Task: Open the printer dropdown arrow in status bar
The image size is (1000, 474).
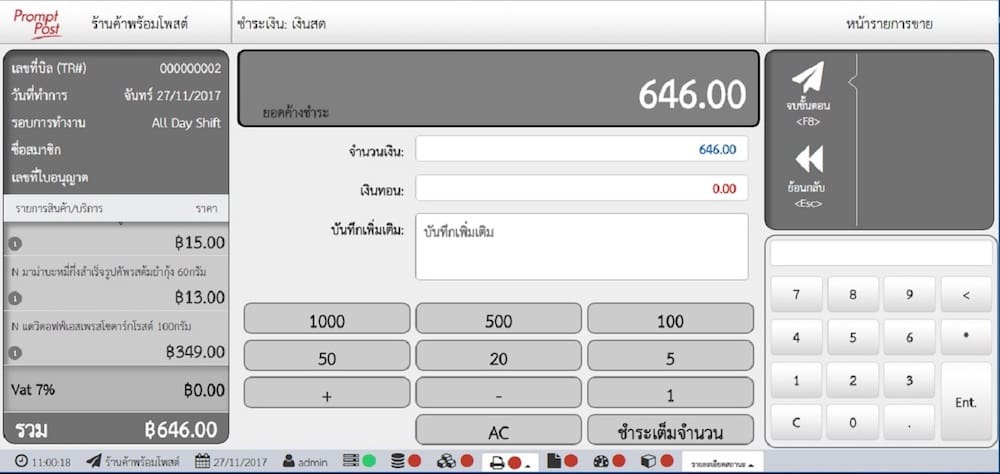Action: 526,463
